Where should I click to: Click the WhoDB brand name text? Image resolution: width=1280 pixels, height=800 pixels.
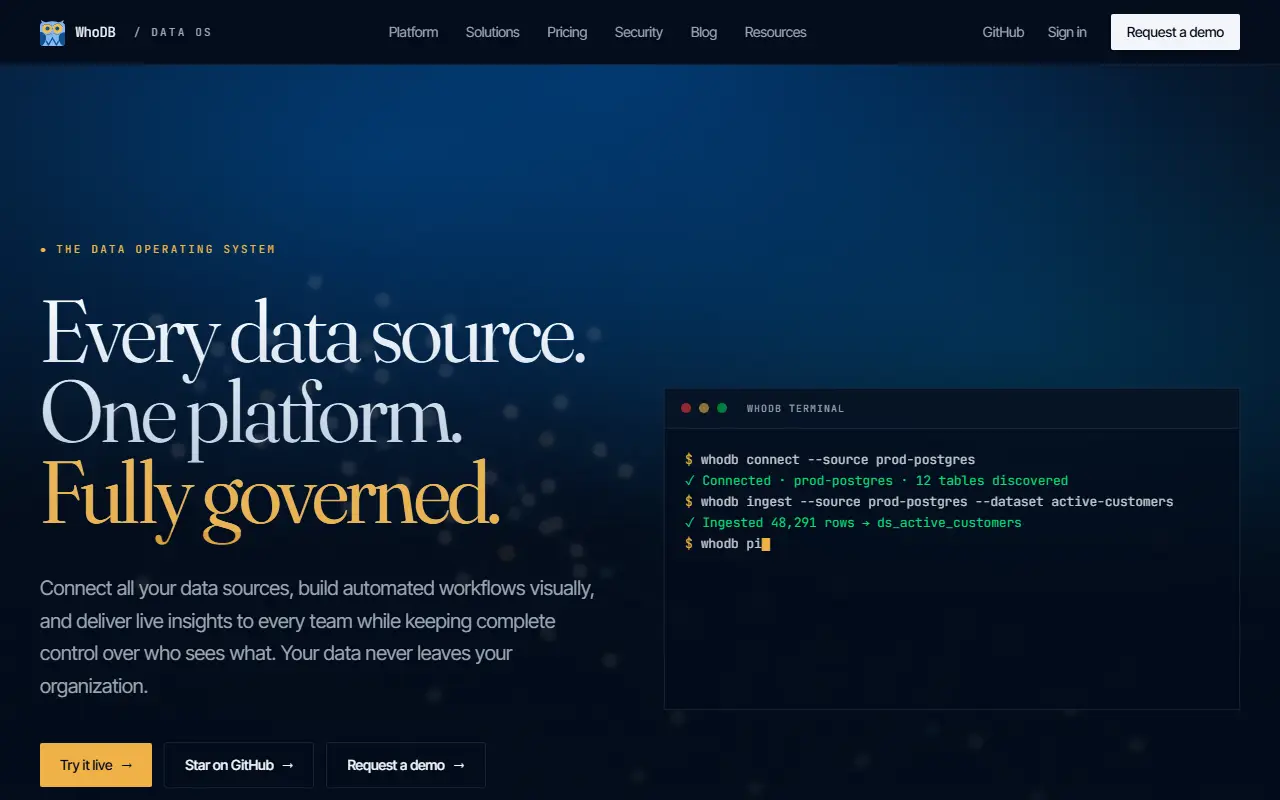(95, 32)
